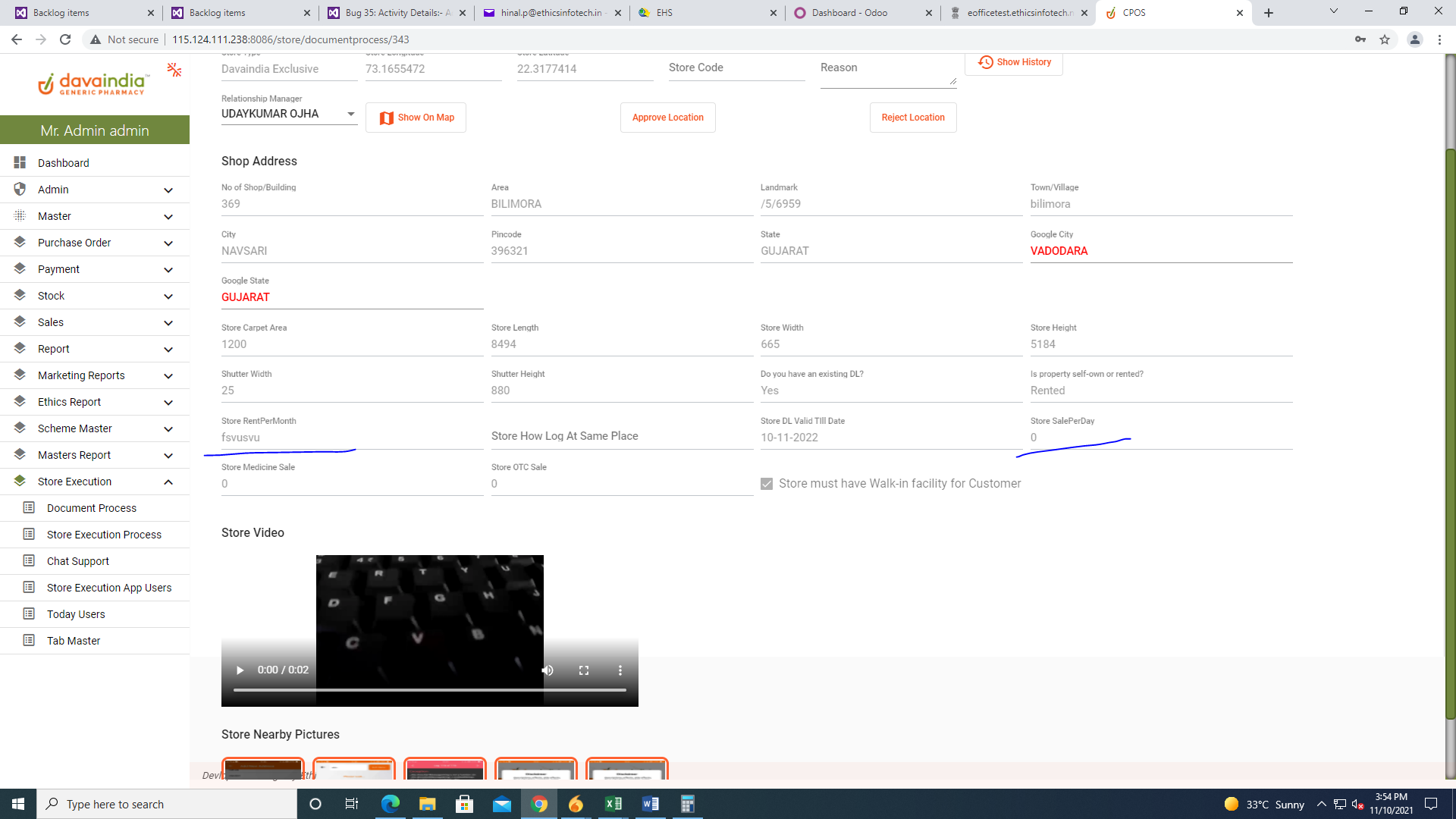Click the Dashboard grid icon

tap(20, 162)
